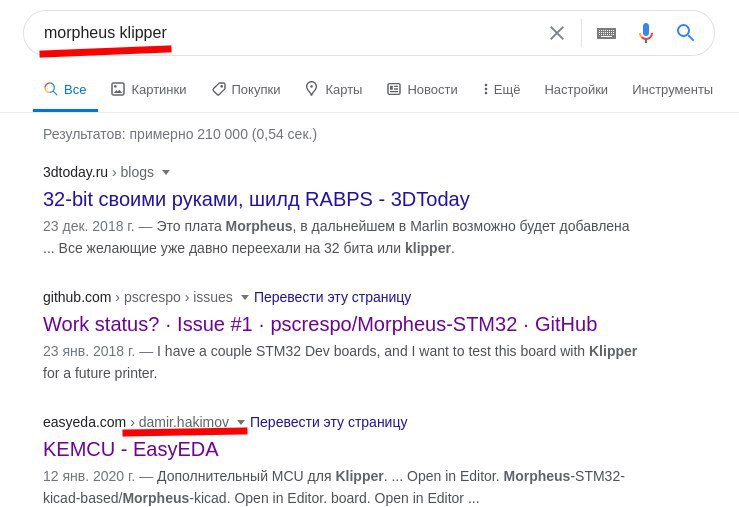Open the KEMCU - EasyEDA result
Image resolution: width=739 pixels, height=507 pixels.
pyautogui.click(x=131, y=449)
